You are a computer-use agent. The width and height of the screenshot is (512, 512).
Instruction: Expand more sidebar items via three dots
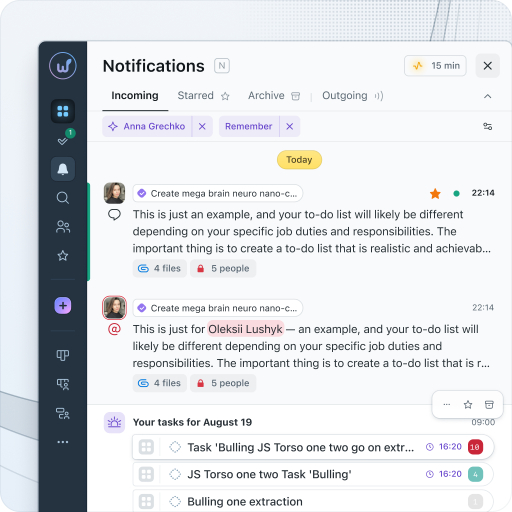[x=63, y=442]
